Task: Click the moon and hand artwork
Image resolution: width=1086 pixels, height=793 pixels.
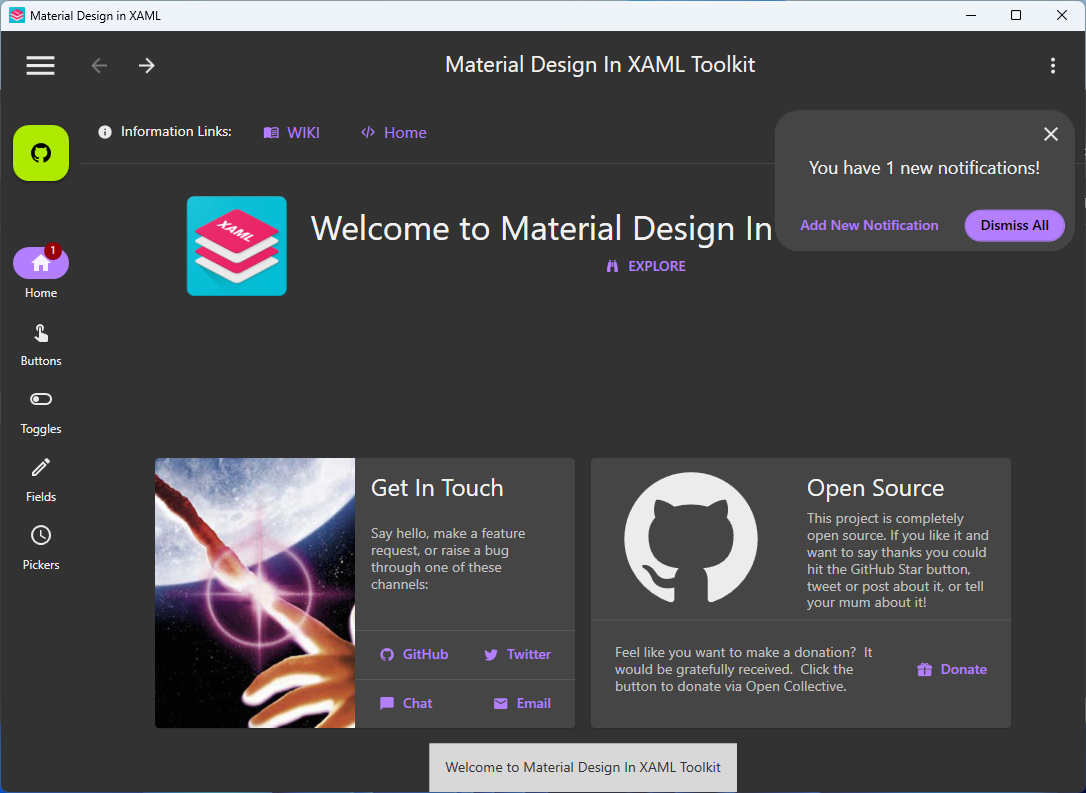Action: [255, 593]
